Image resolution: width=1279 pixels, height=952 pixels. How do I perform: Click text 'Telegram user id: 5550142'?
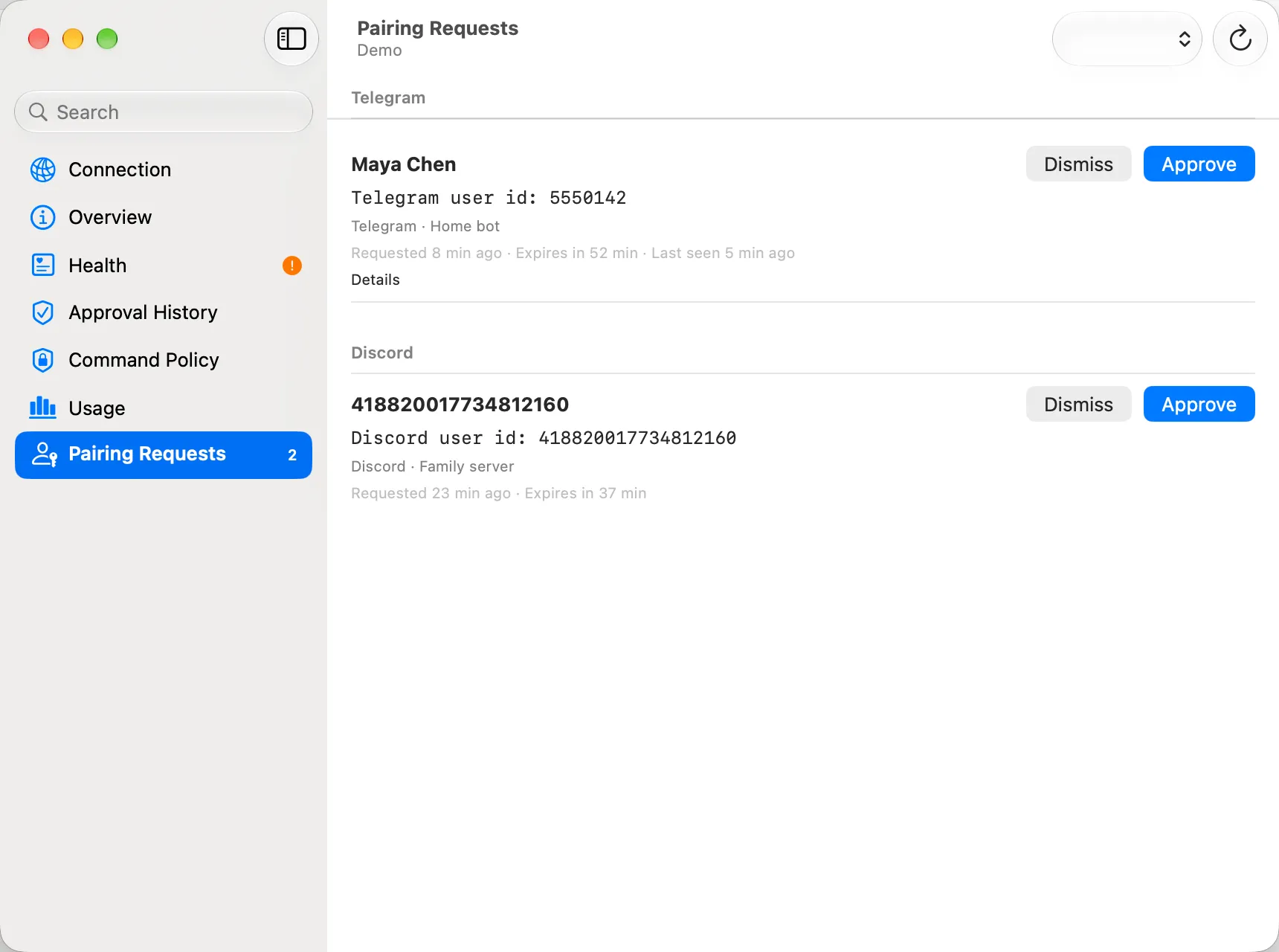[x=489, y=198]
